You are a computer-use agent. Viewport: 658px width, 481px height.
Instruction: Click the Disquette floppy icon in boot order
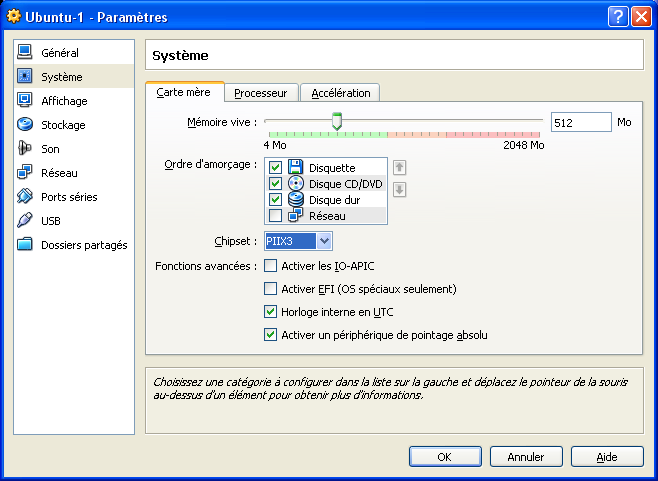295,167
